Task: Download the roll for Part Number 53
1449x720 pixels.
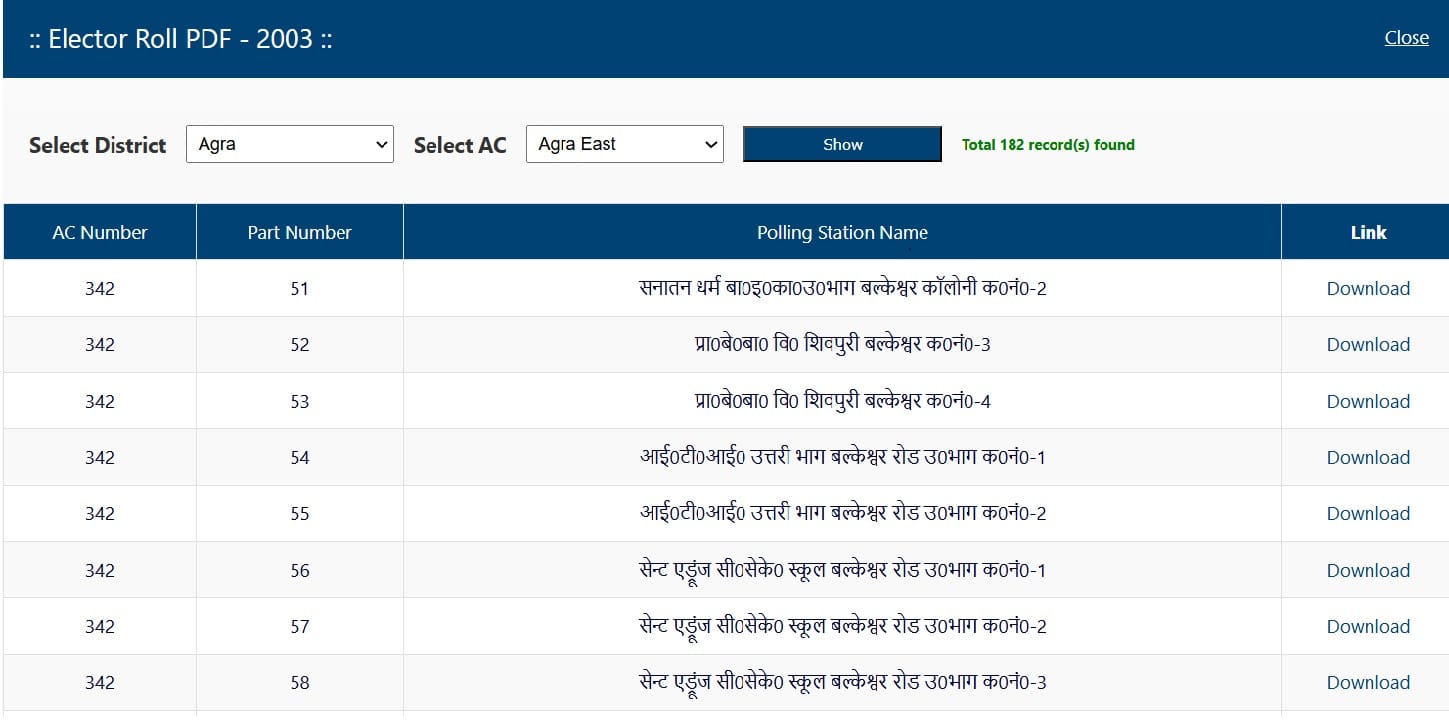Action: pos(1368,400)
